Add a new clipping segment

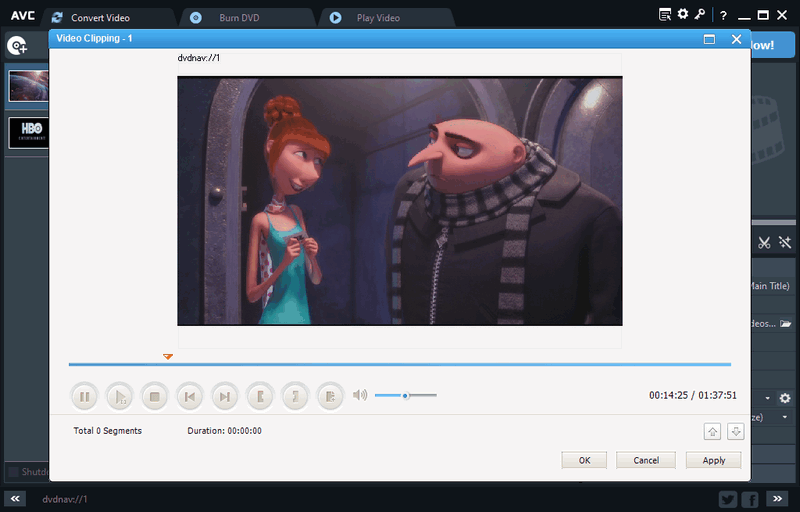coord(331,396)
